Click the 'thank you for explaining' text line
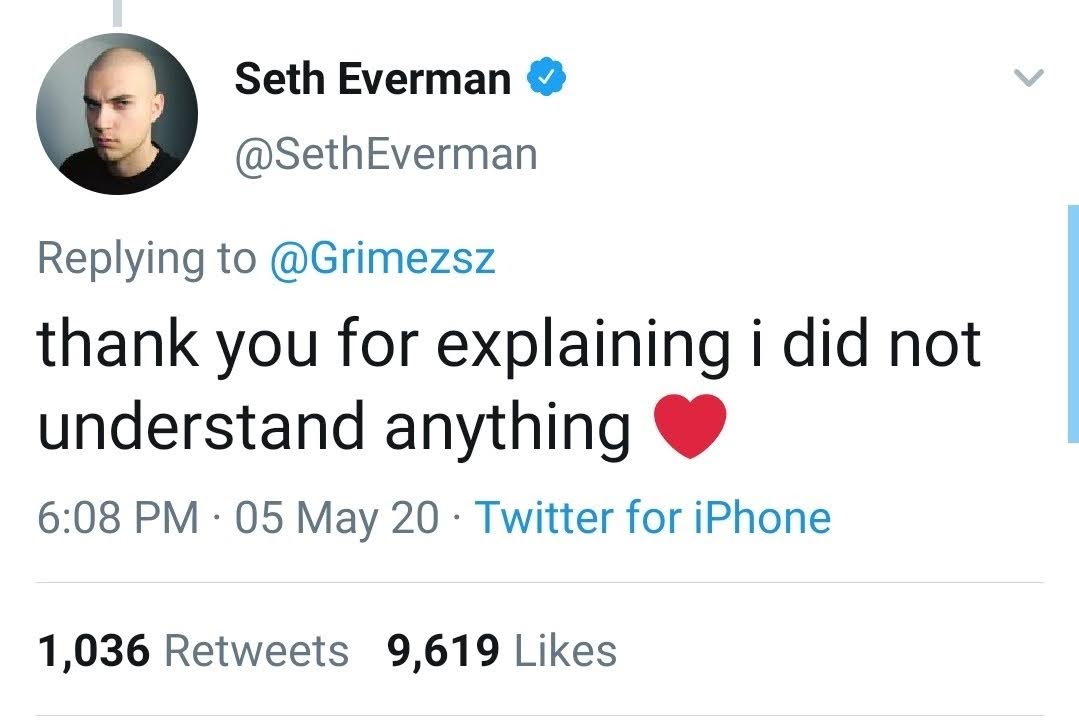This screenshot has width=1079, height=723. click(x=509, y=344)
